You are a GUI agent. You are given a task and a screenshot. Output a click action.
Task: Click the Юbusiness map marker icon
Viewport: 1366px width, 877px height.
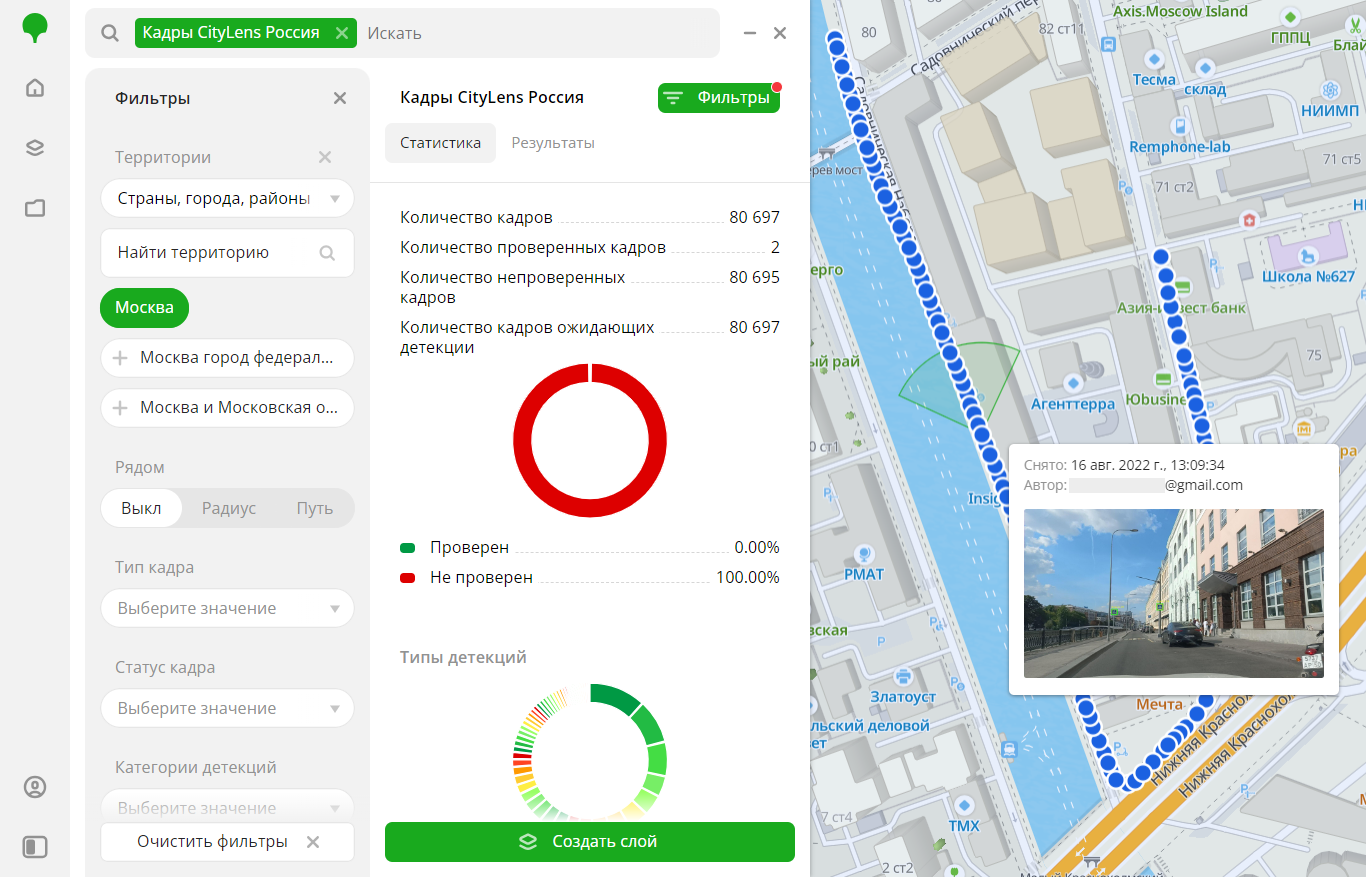[x=1162, y=379]
